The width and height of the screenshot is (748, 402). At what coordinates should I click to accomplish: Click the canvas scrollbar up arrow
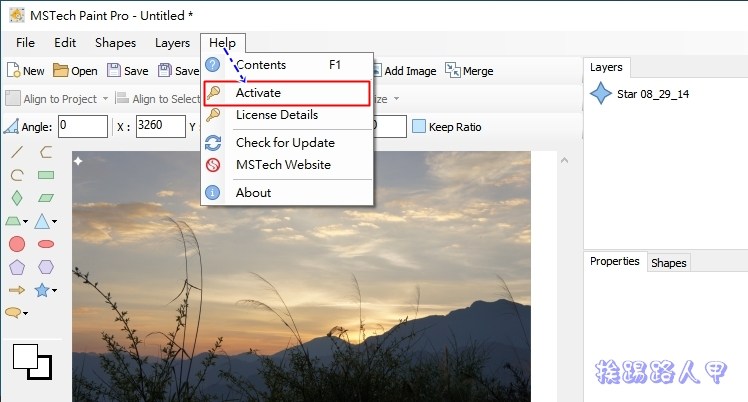point(564,161)
